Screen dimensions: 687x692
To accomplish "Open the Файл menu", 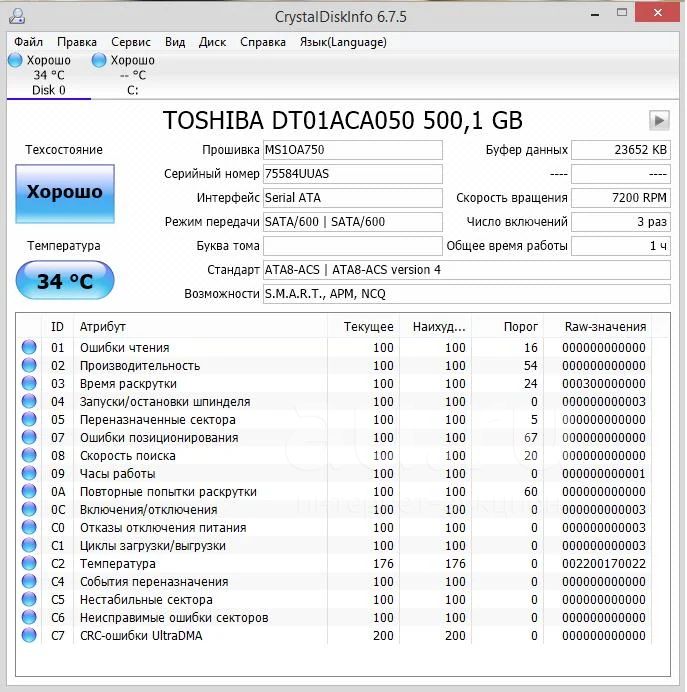I will 28,42.
